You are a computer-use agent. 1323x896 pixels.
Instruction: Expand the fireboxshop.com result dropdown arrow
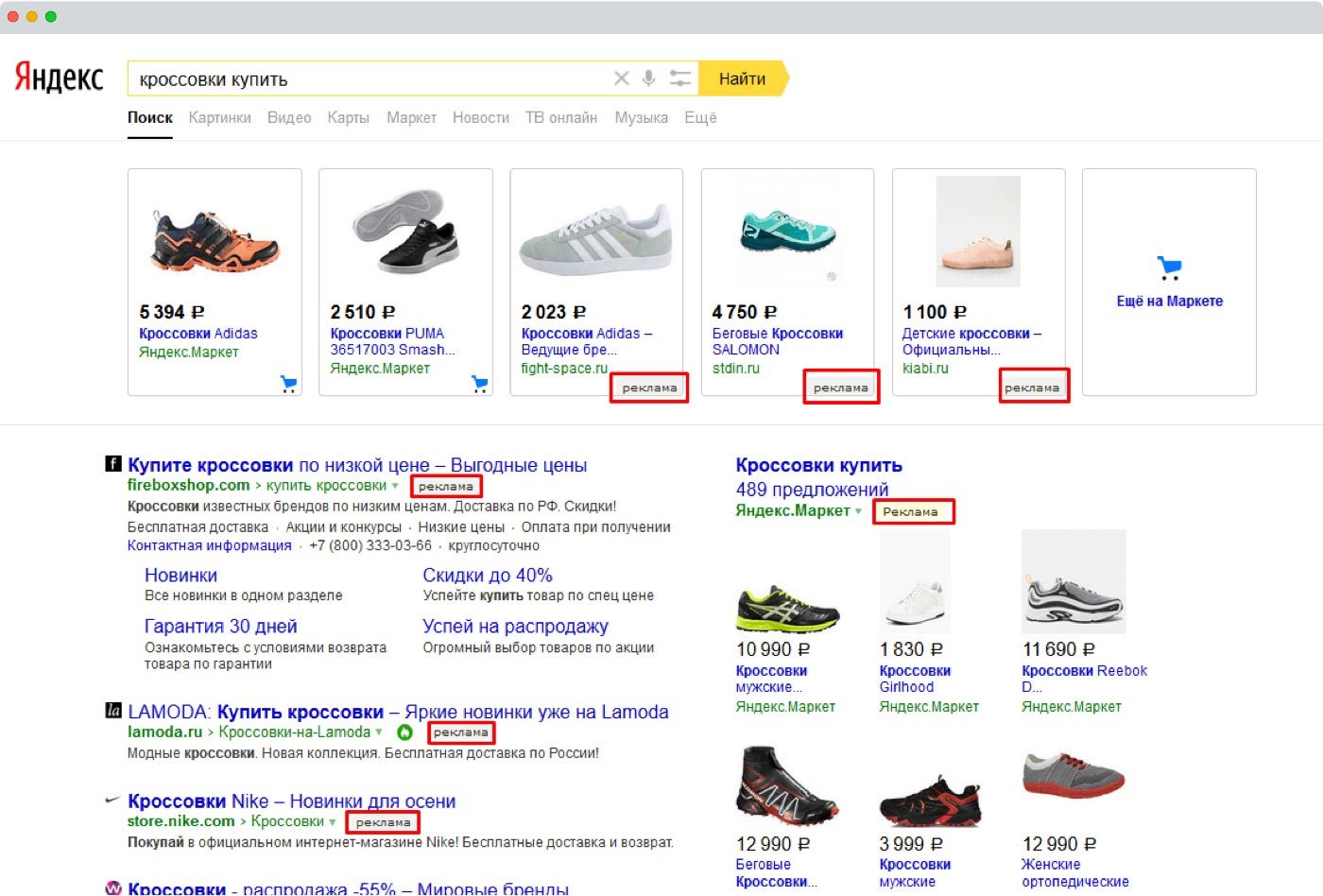coord(395,486)
